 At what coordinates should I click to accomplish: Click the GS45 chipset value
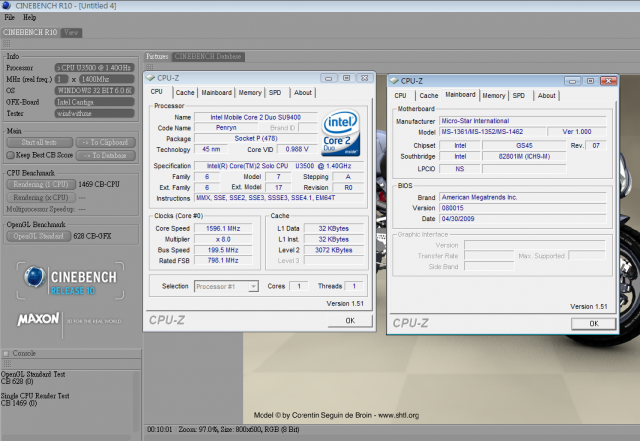(524, 146)
